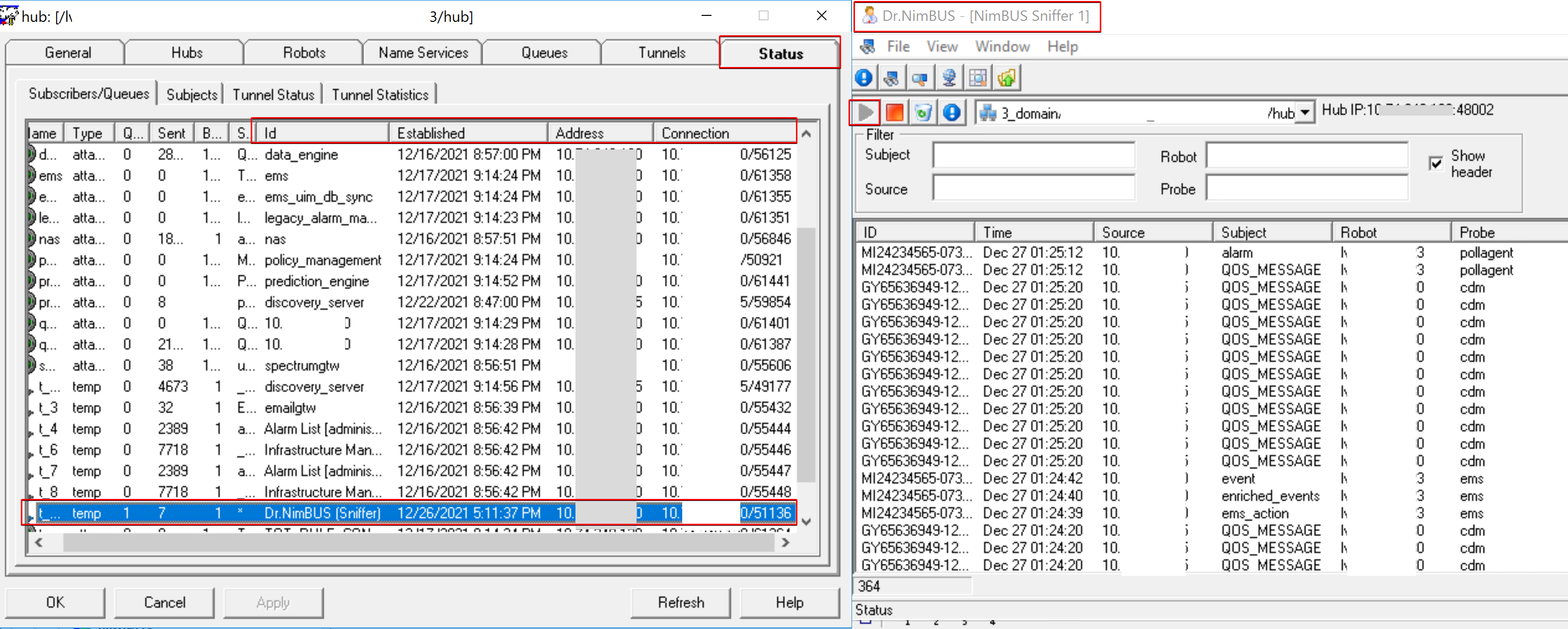Image resolution: width=1568 pixels, height=629 pixels.
Task: Clear messages using the recycle bin icon
Action: pyautogui.click(x=923, y=112)
